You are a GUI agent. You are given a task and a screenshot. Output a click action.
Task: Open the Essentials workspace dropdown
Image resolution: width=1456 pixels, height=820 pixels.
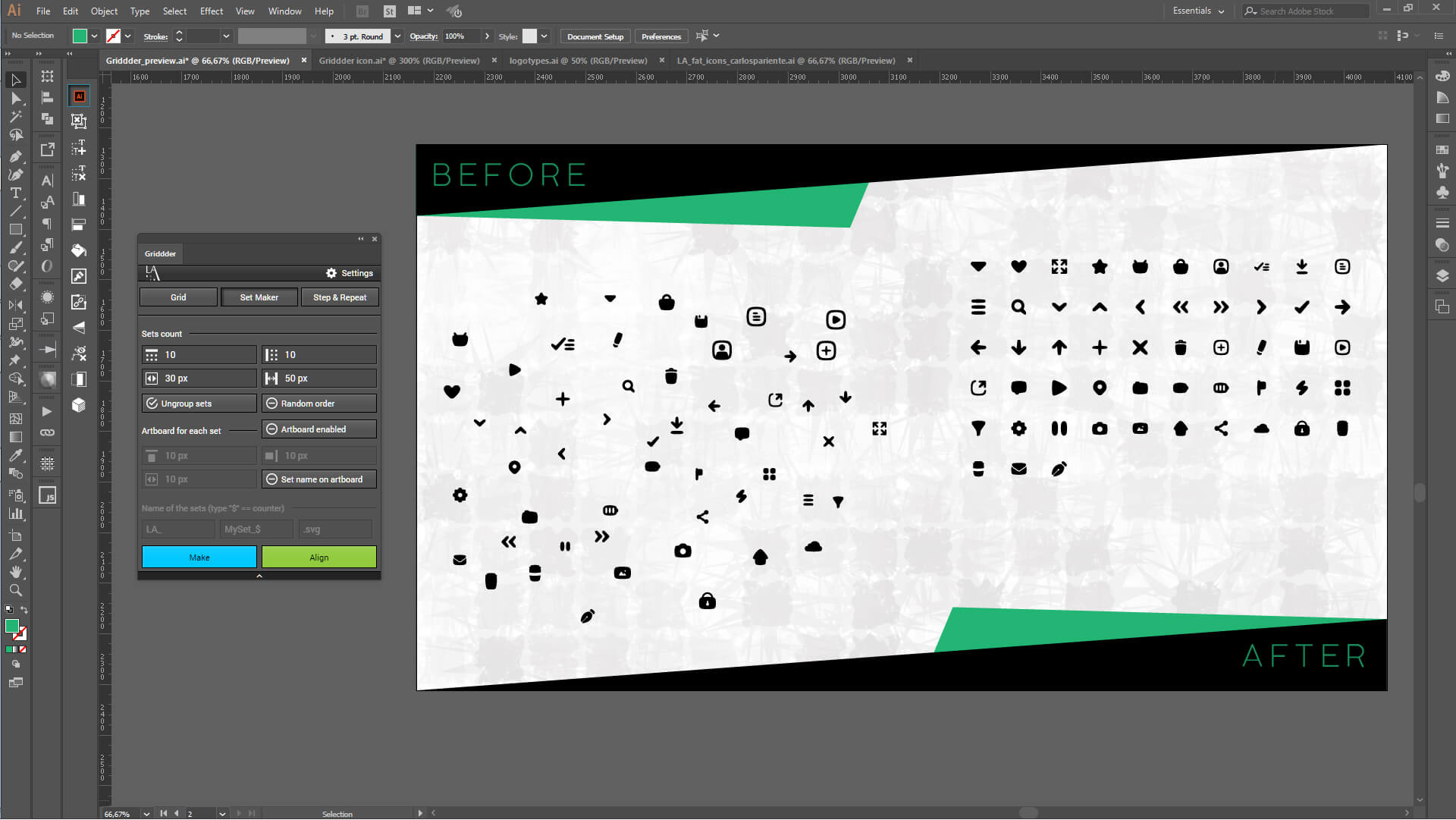coord(1198,11)
